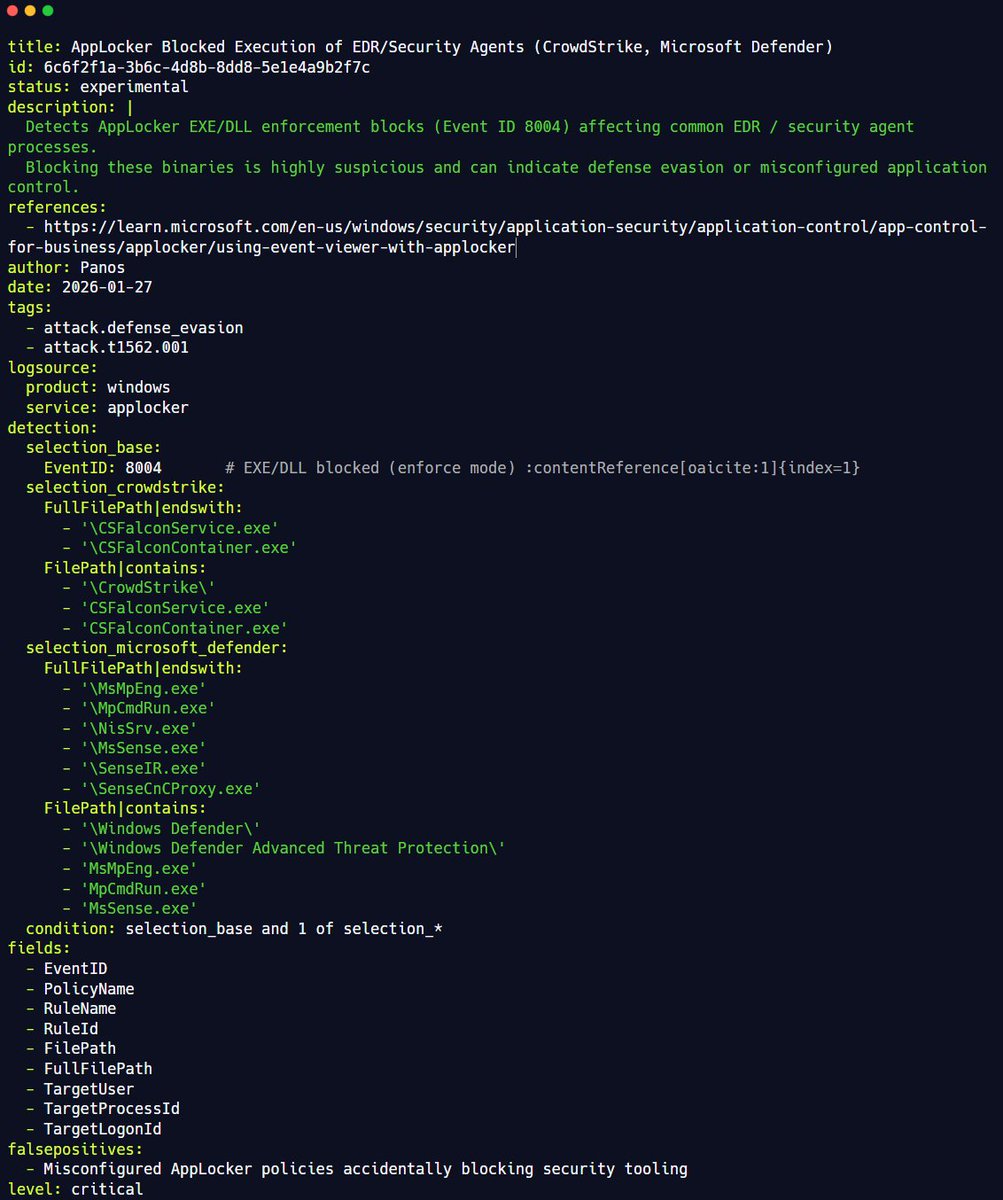Click the date value 2026-01-27
This screenshot has height=1200, width=1003.
click(107, 287)
